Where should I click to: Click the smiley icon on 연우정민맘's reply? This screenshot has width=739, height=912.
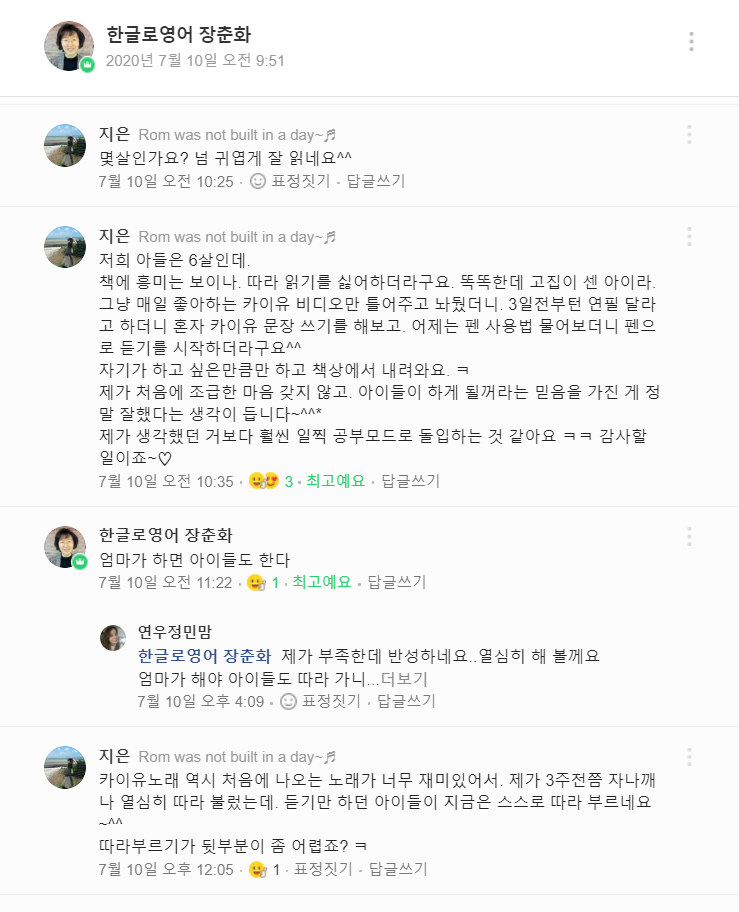pos(288,701)
